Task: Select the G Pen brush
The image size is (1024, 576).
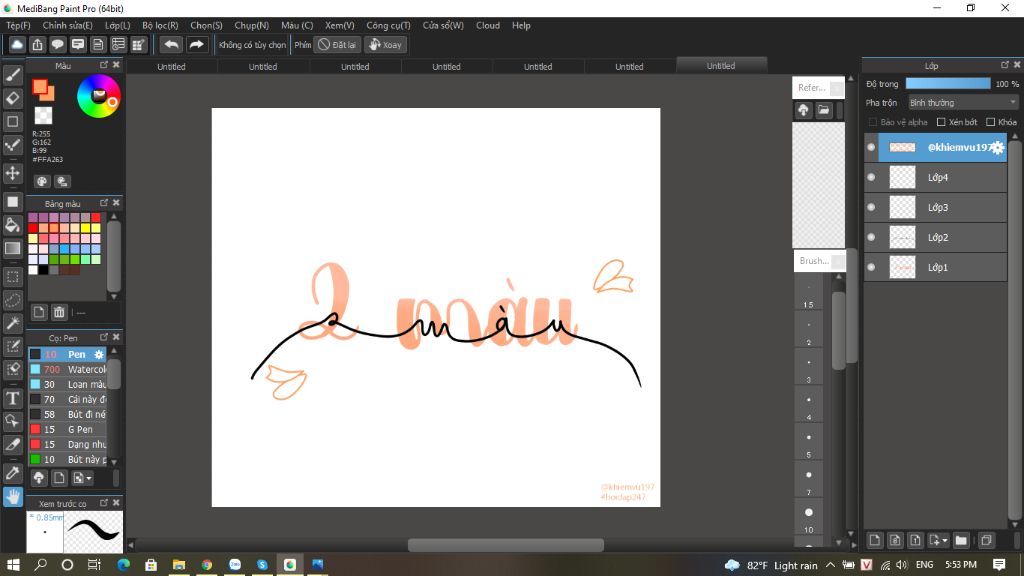Action: 67,429
